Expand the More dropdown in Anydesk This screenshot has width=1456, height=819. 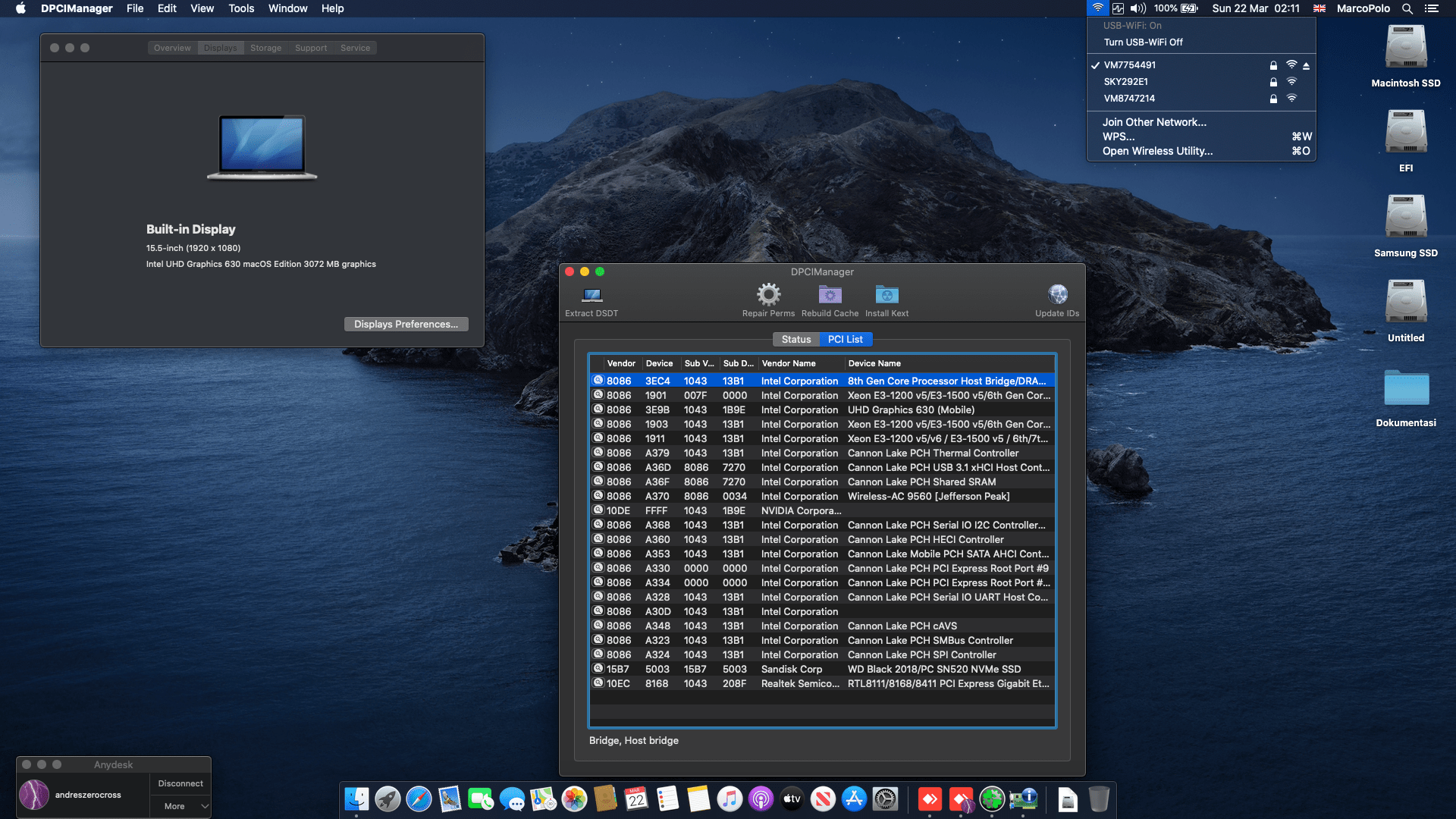click(x=180, y=806)
